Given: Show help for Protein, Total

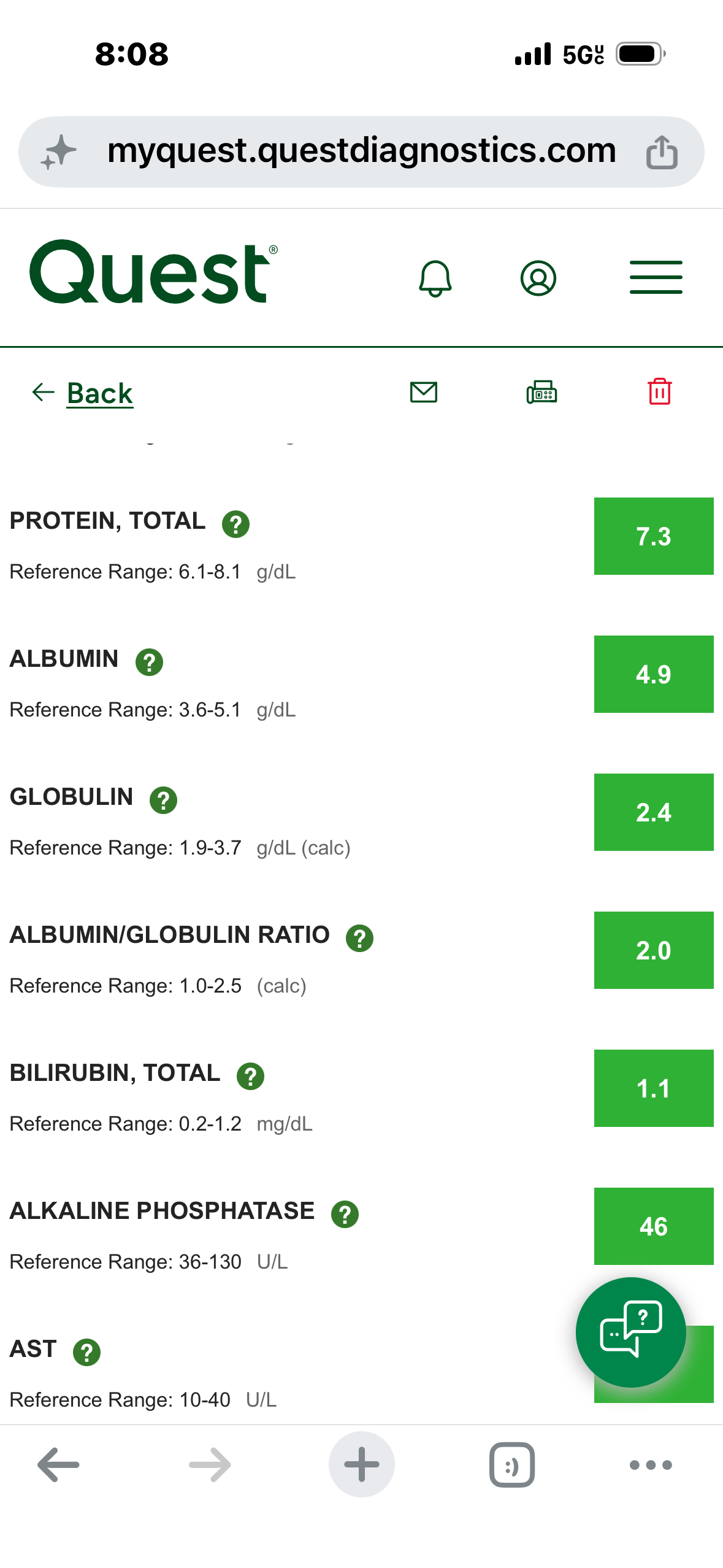Looking at the screenshot, I should coord(235,524).
